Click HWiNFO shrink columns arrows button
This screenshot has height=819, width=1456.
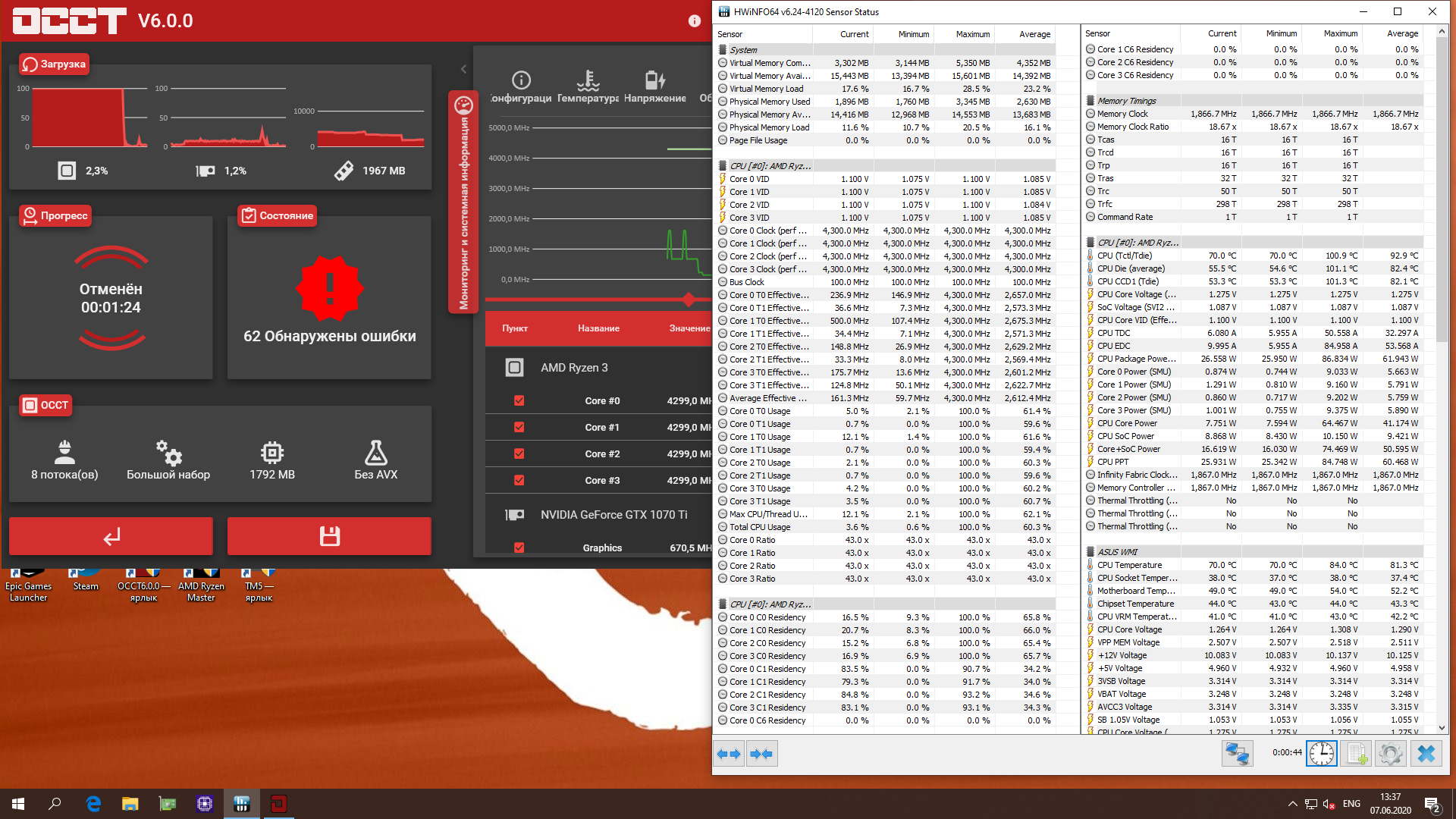[761, 753]
